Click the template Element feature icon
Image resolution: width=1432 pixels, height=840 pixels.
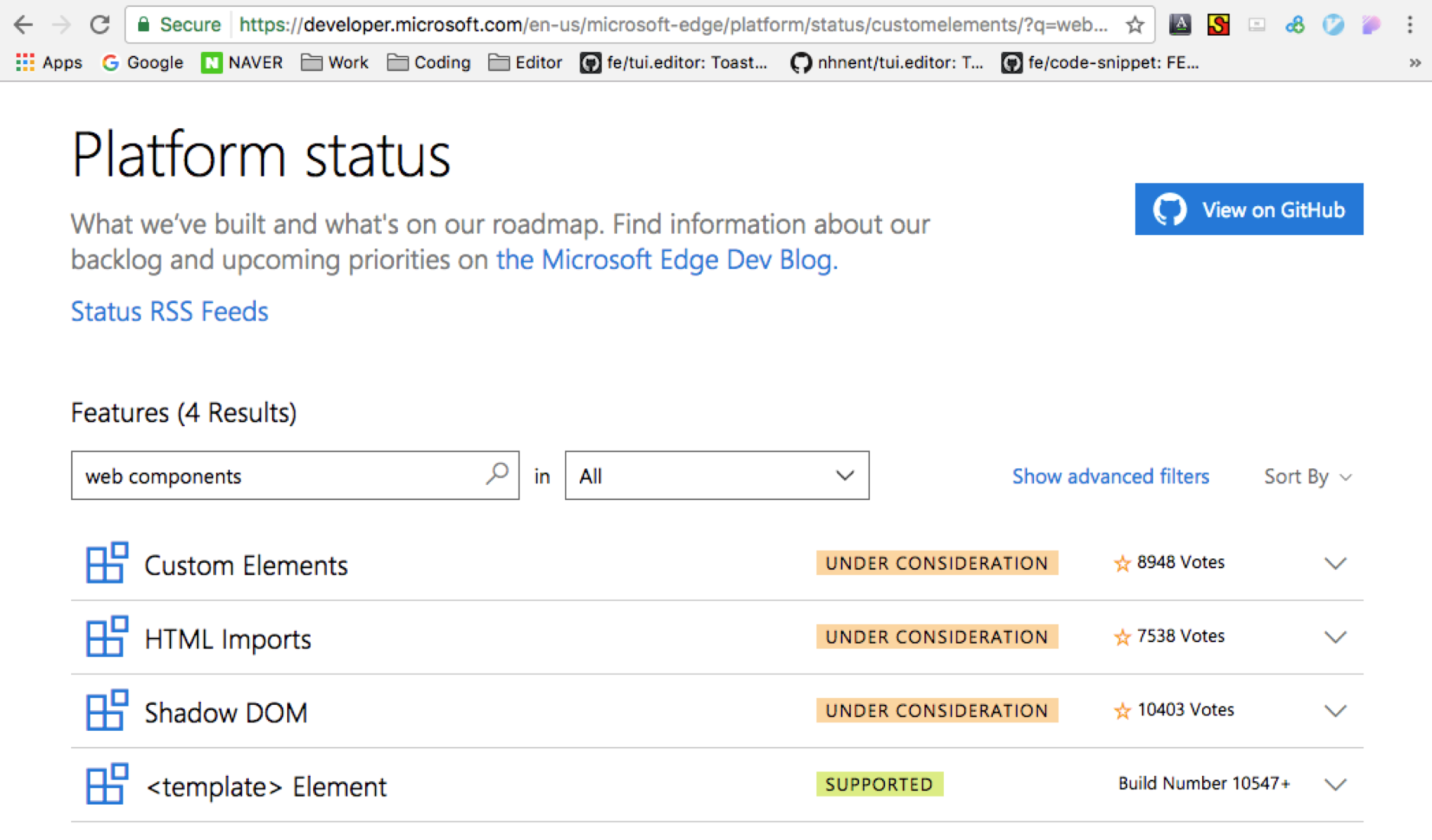[x=107, y=783]
